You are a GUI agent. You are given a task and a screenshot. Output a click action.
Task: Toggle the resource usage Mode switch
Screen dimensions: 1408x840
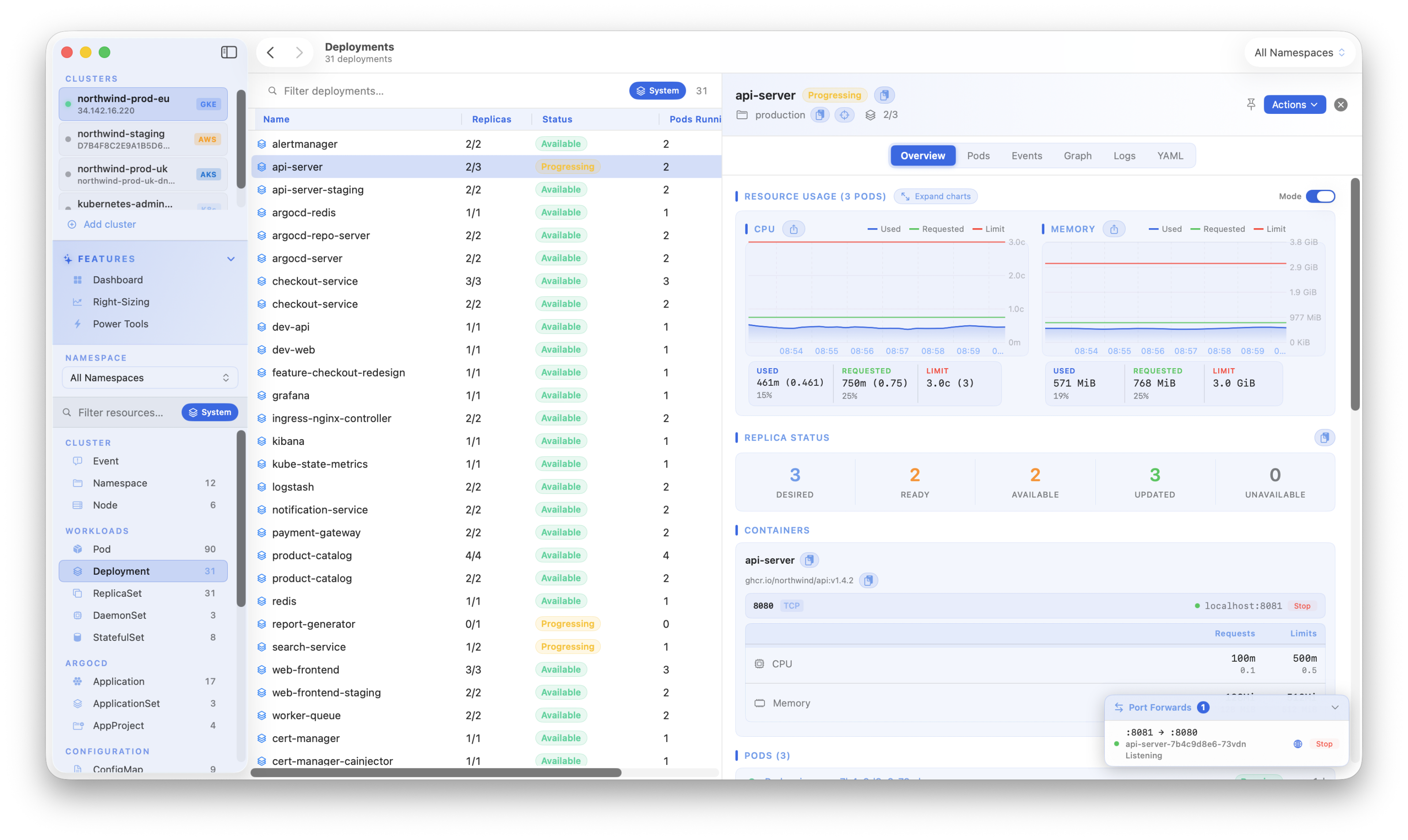pos(1320,196)
